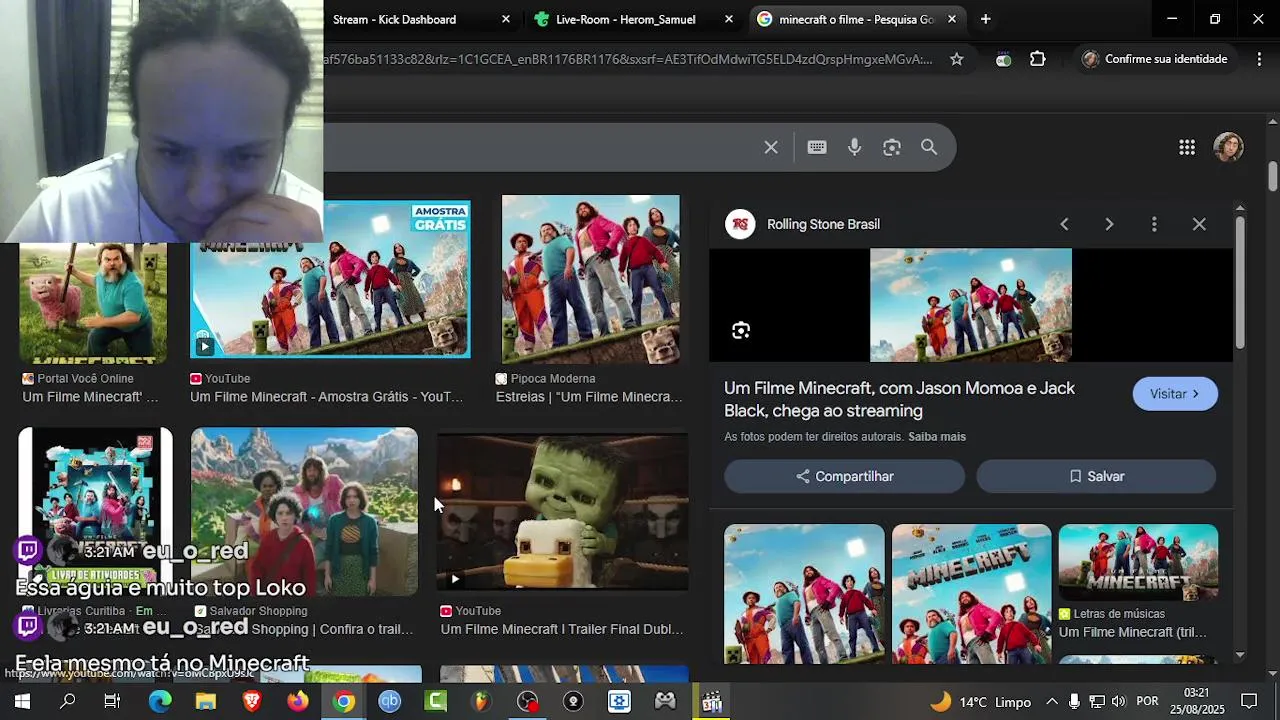This screenshot has height=720, width=1280.
Task: Open a new browser tab
Action: click(985, 19)
